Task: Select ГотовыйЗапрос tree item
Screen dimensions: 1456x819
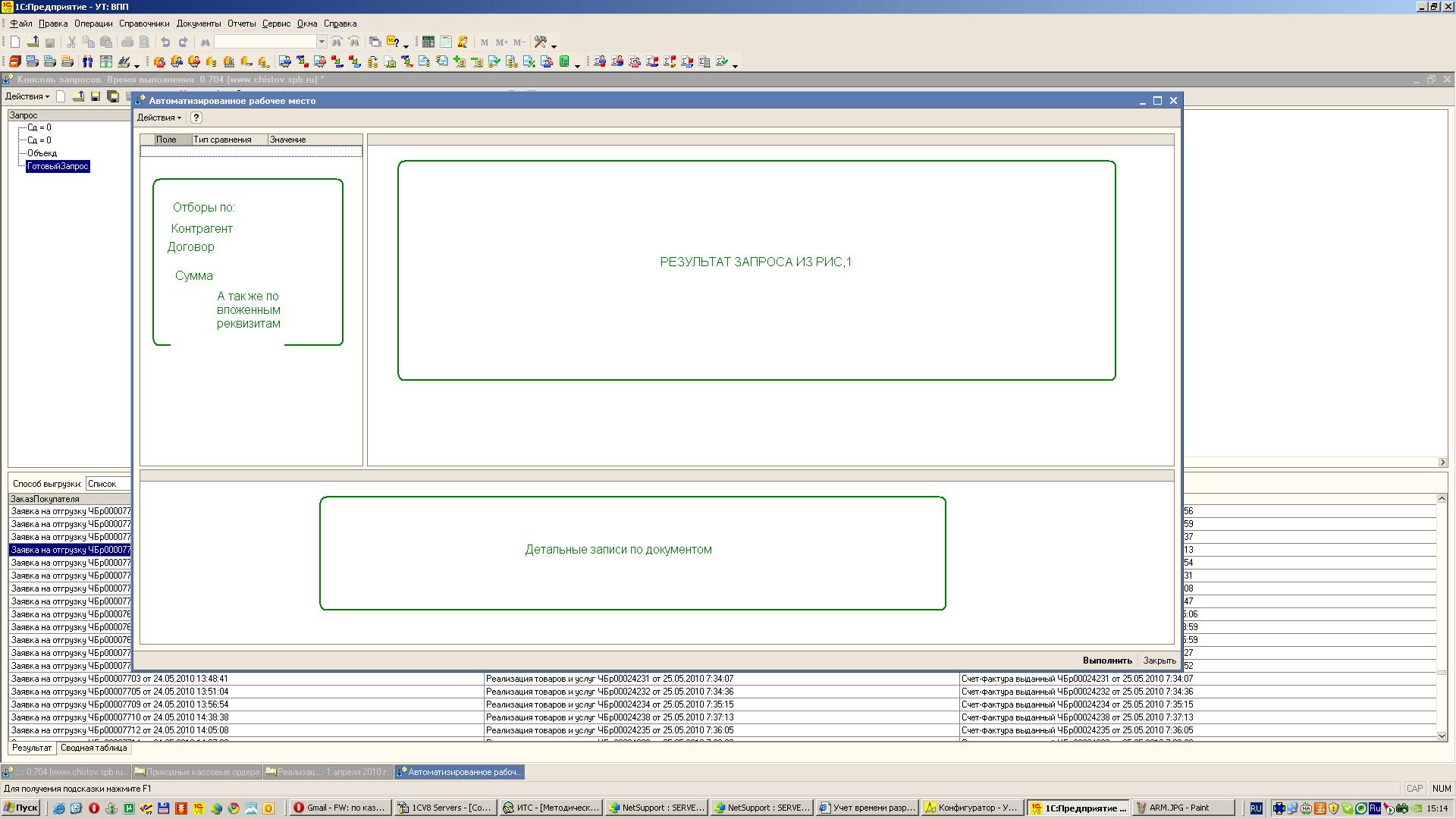Action: click(x=58, y=166)
